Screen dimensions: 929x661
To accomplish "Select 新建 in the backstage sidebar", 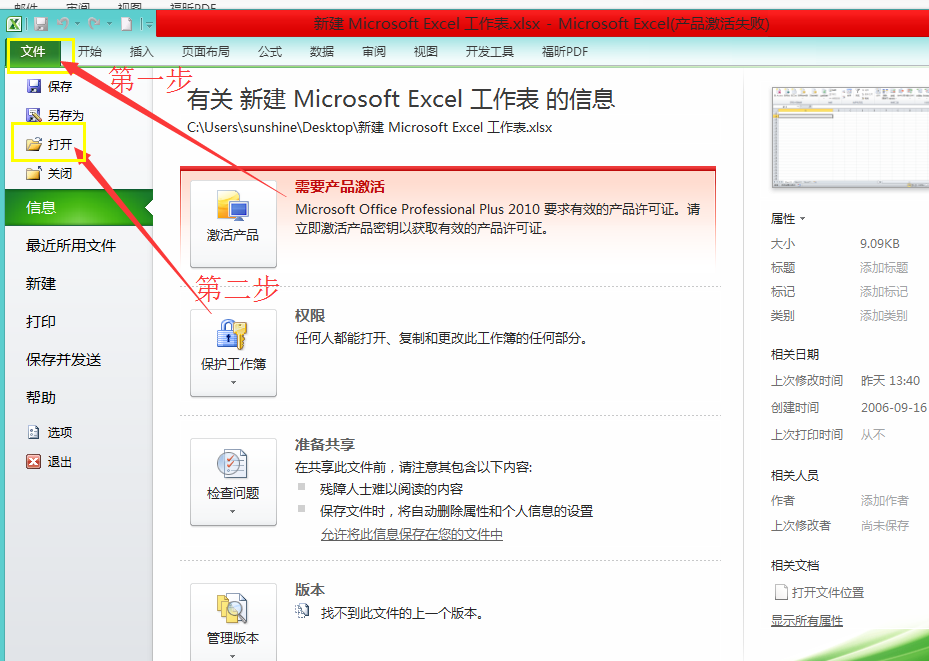I will point(41,283).
